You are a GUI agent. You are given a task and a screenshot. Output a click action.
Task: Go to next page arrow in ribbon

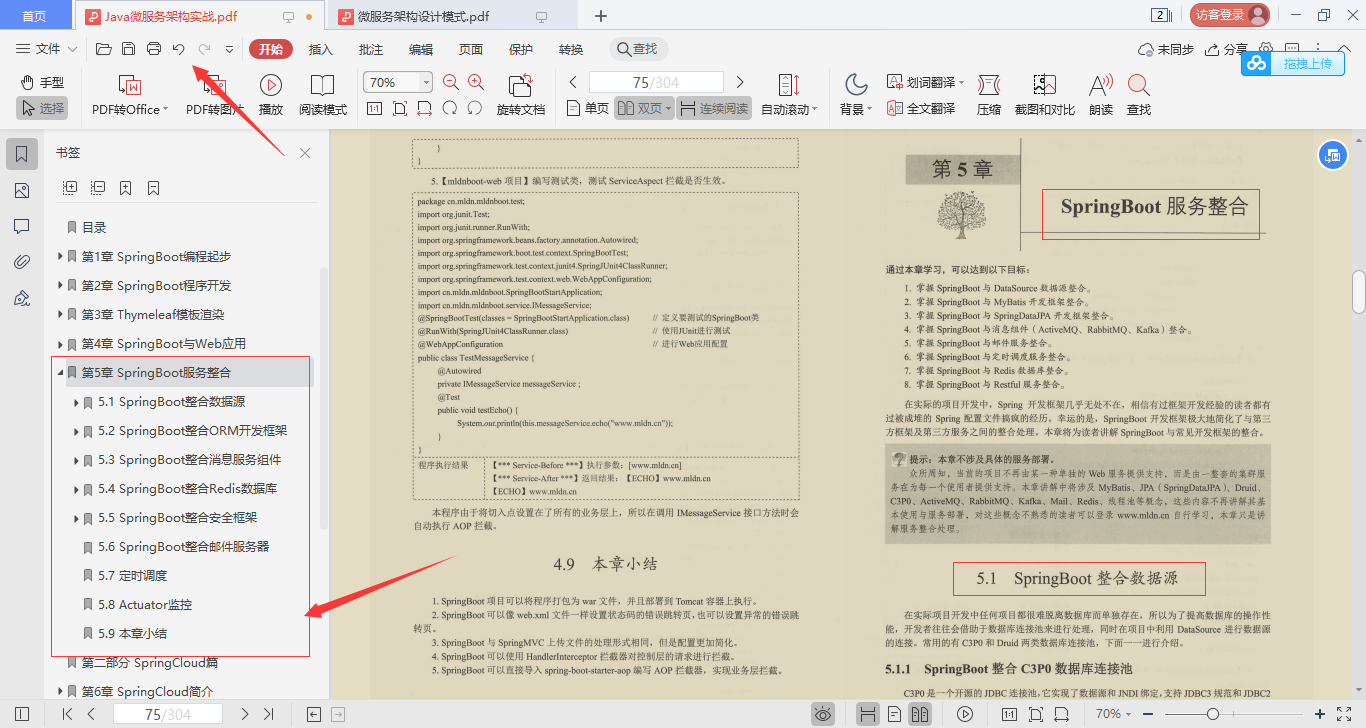[x=740, y=82]
